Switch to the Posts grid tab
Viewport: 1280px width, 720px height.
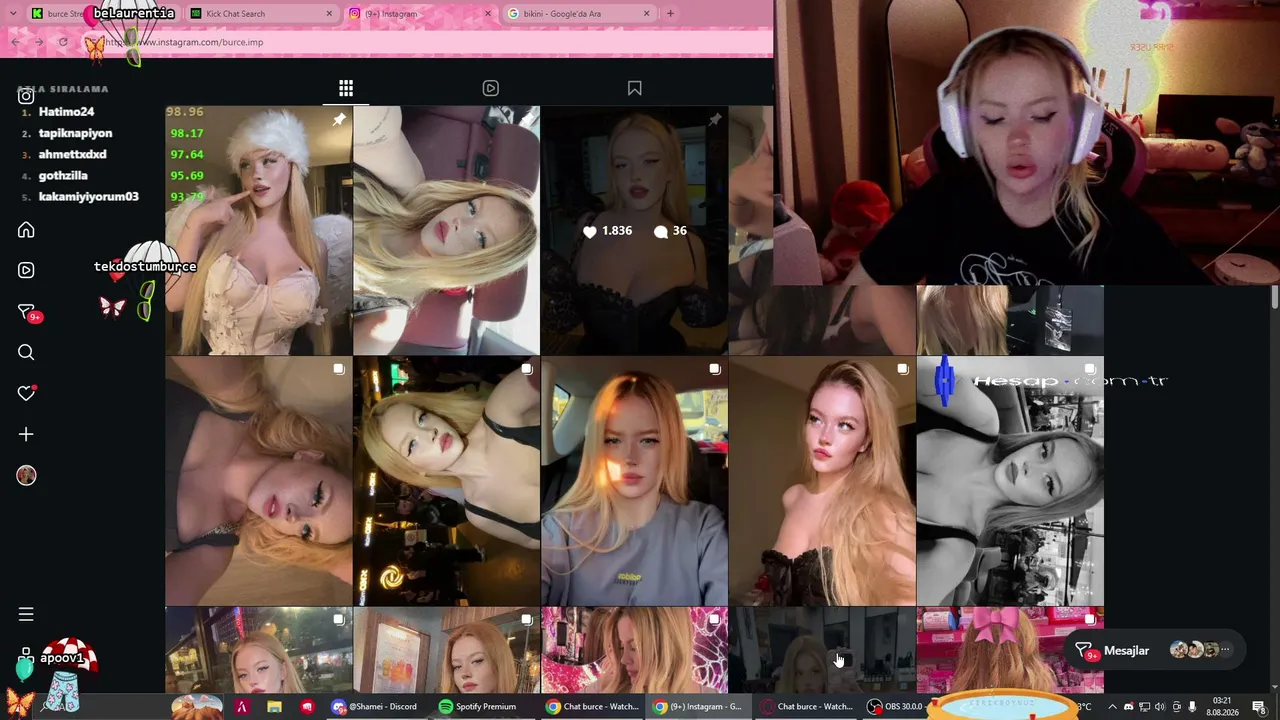[x=346, y=88]
